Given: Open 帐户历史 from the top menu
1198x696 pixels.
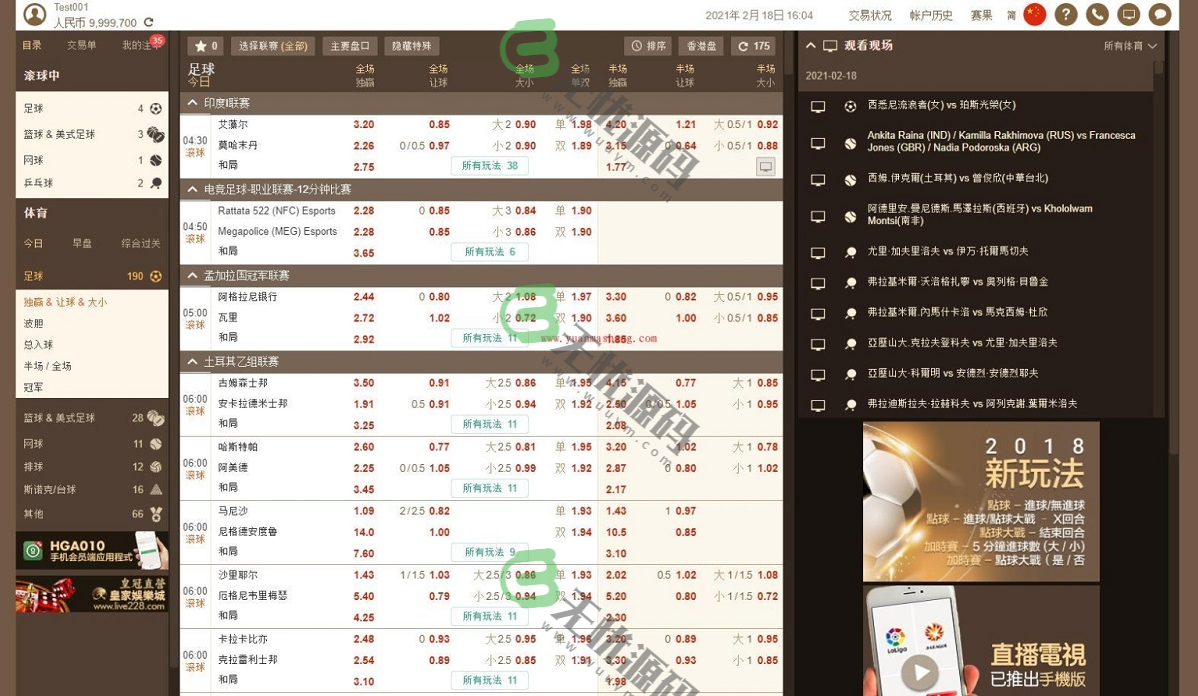Looking at the screenshot, I should click(931, 15).
